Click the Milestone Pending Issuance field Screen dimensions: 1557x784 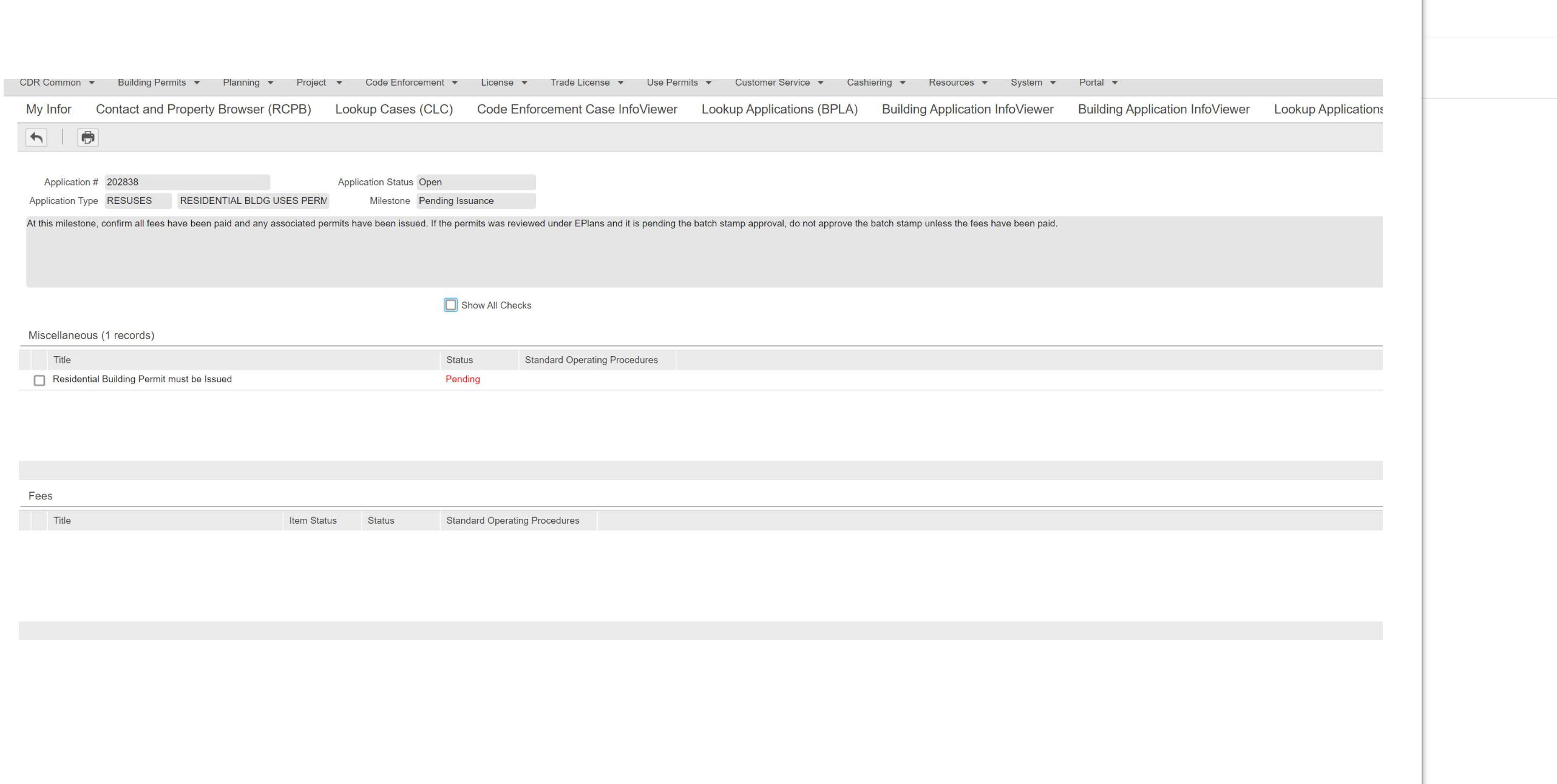pos(475,201)
